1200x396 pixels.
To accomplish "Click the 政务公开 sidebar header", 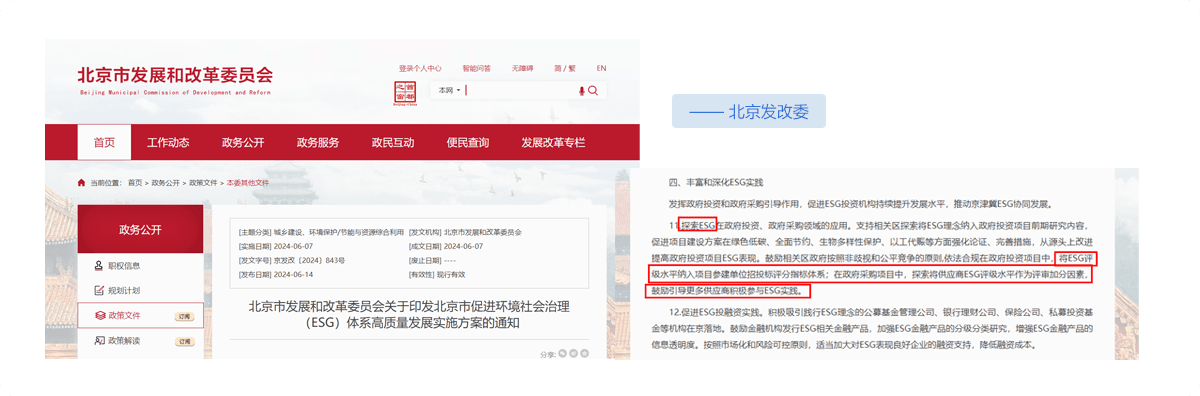I will click(x=140, y=229).
